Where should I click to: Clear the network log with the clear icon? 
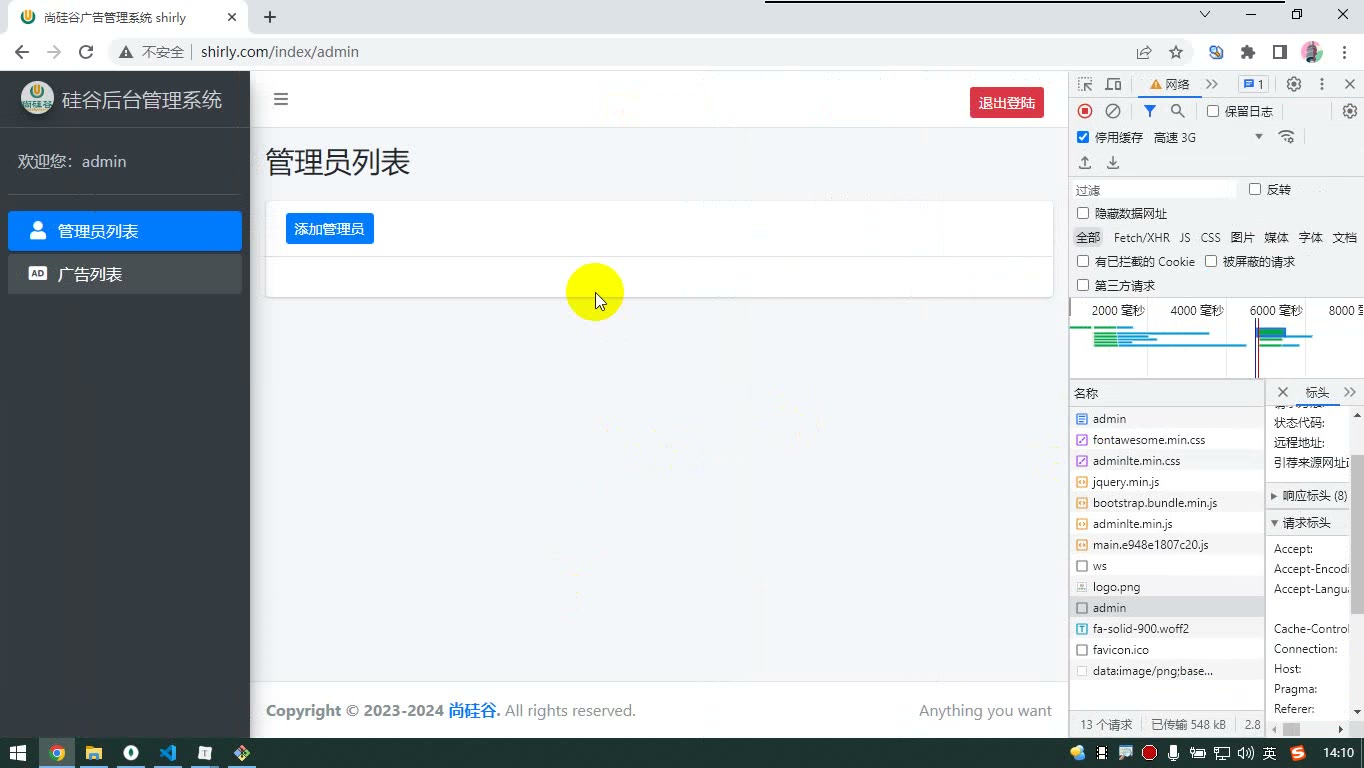[x=1113, y=111]
